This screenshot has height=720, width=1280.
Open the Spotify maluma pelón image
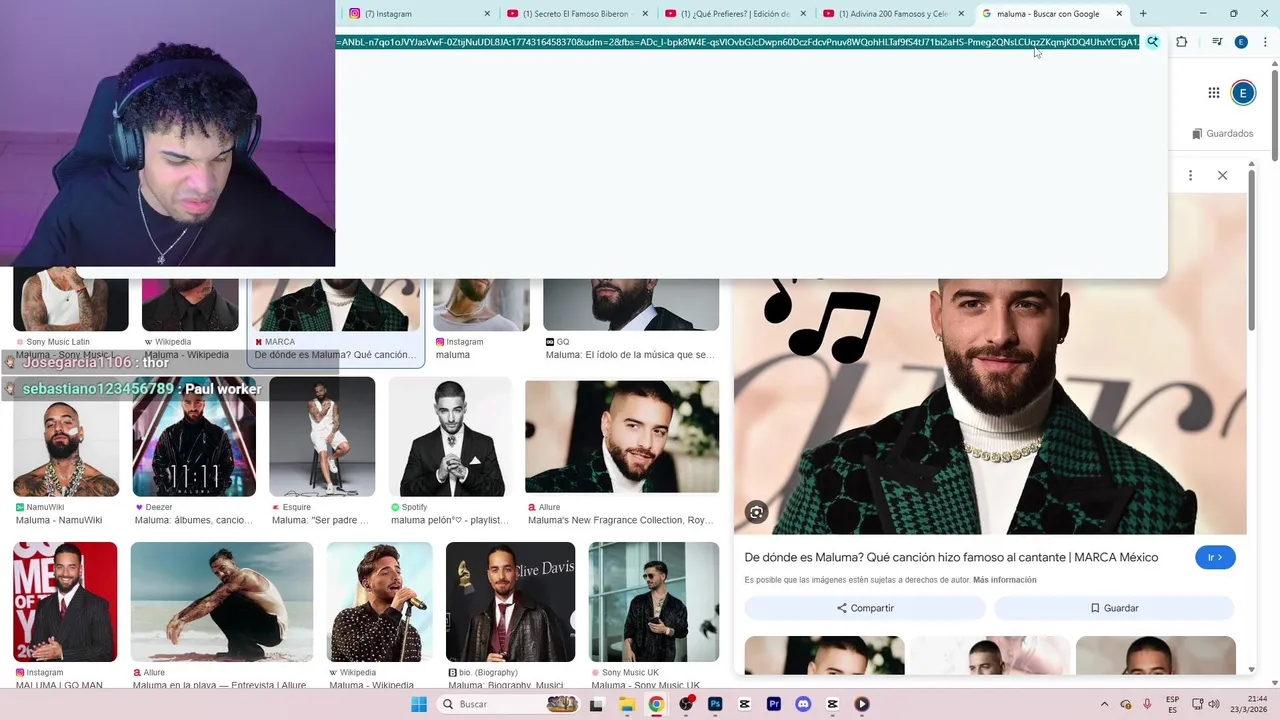[x=450, y=437]
